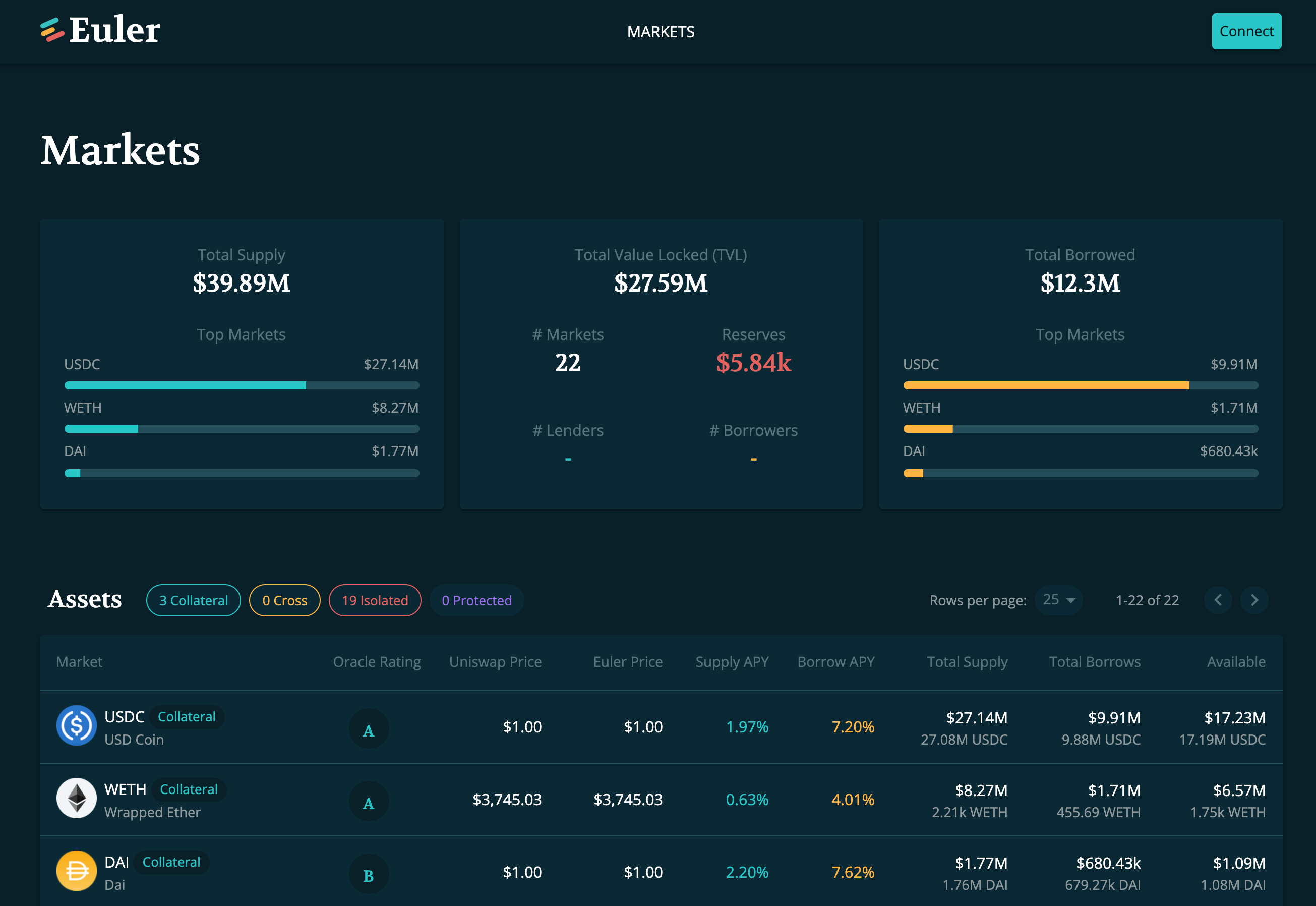Viewport: 1316px width, 906px height.
Task: Click the USDC oracle rating A badge
Action: [369, 729]
